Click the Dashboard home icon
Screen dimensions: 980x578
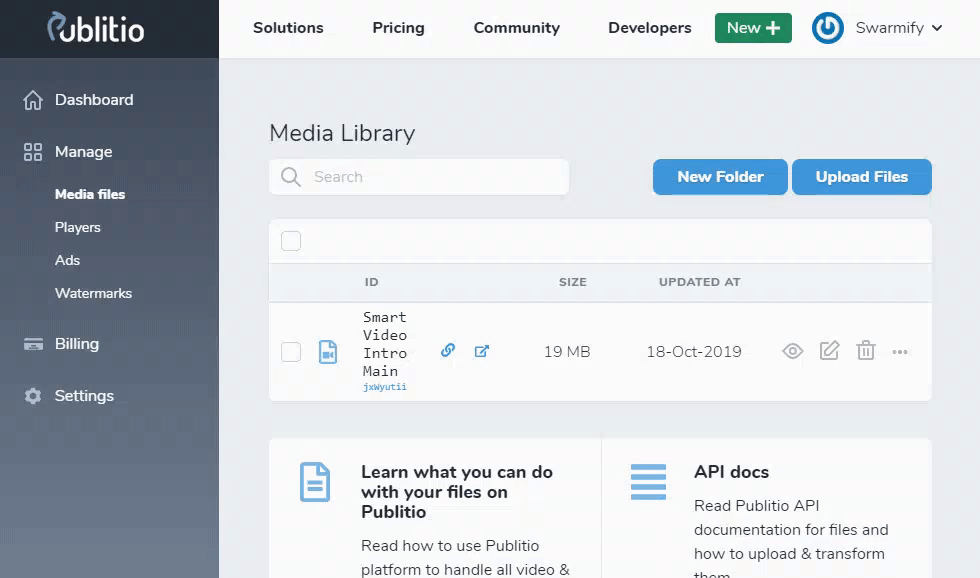point(33,100)
